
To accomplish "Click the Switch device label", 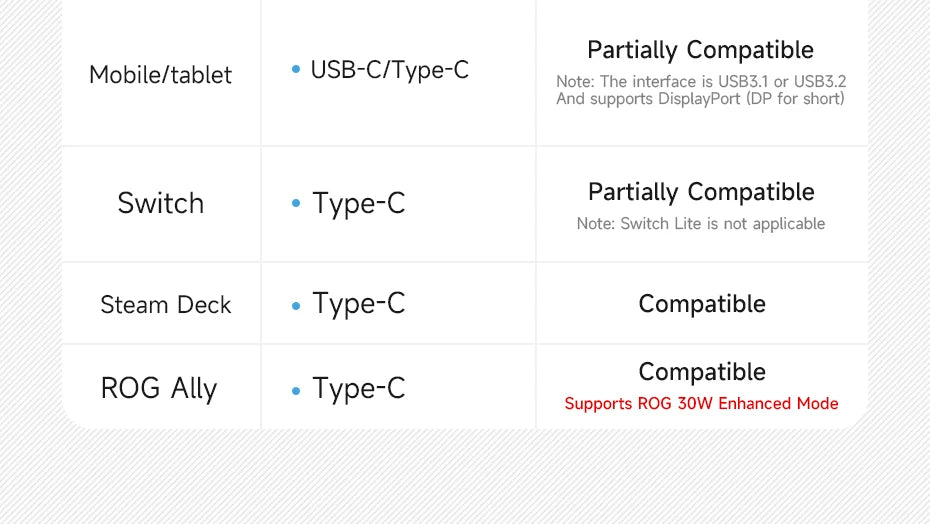I will (161, 203).
